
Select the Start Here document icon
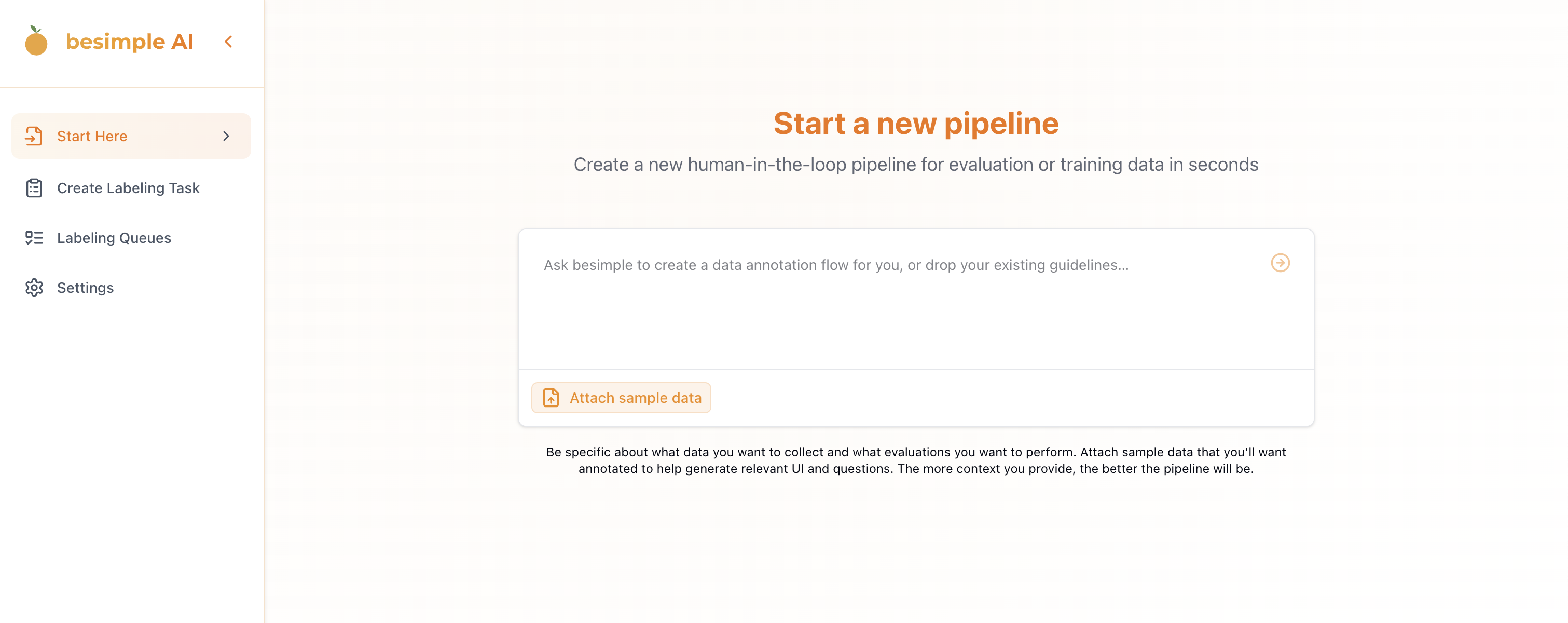coord(34,136)
